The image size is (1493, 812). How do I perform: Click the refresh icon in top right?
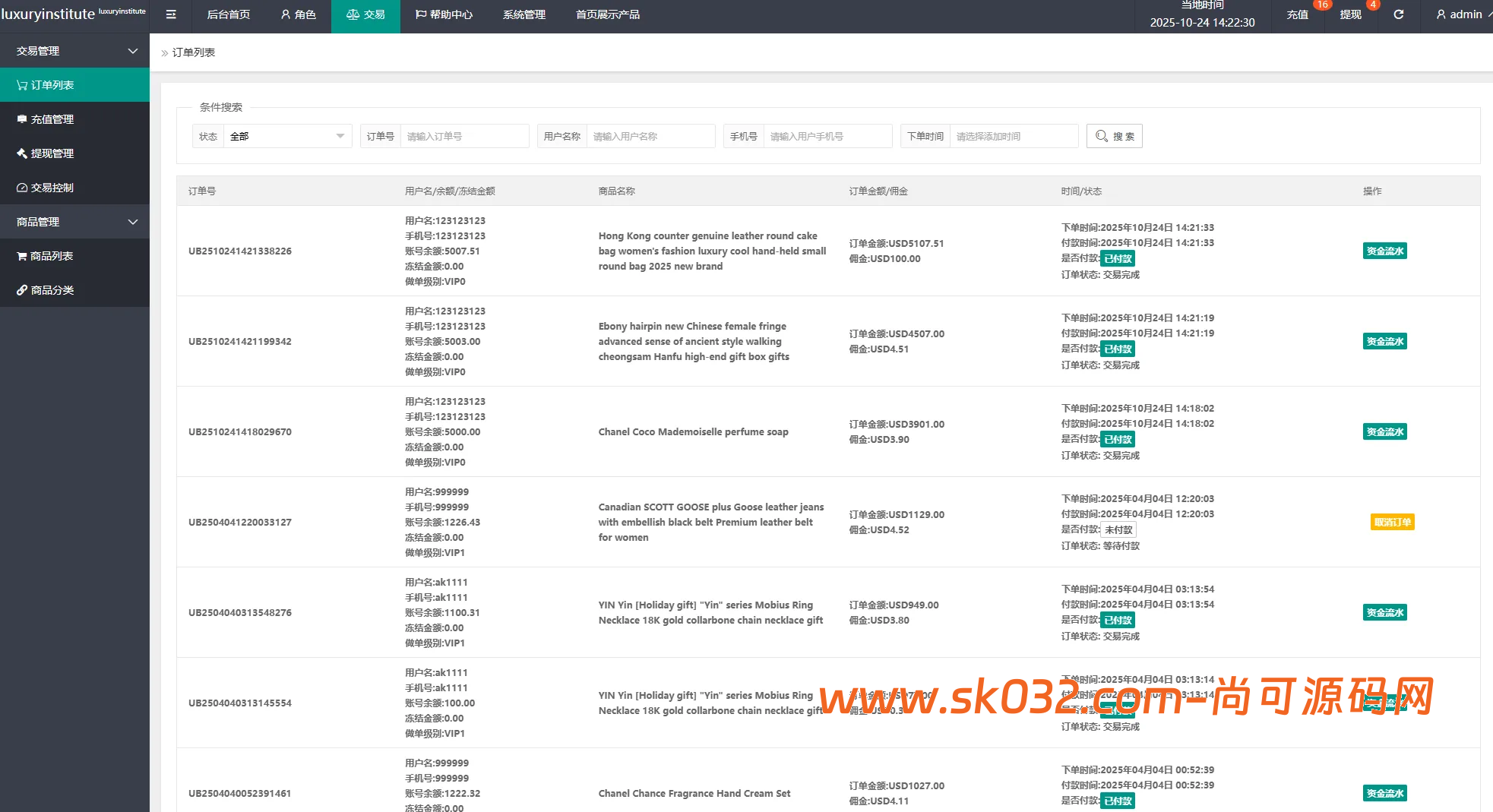point(1398,14)
